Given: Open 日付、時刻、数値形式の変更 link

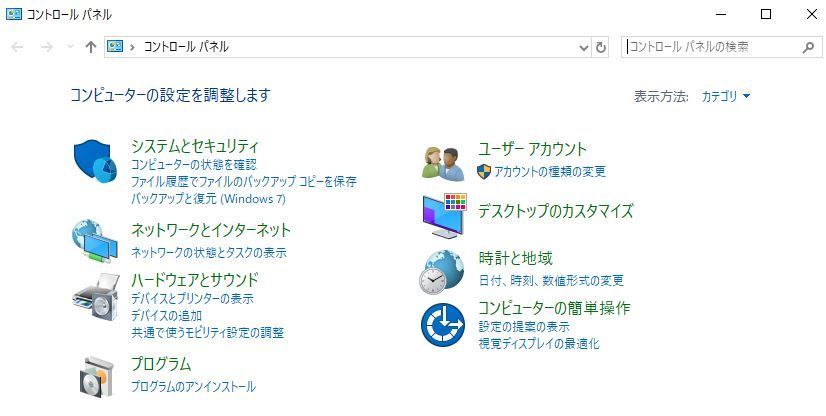Looking at the screenshot, I should point(551,280).
